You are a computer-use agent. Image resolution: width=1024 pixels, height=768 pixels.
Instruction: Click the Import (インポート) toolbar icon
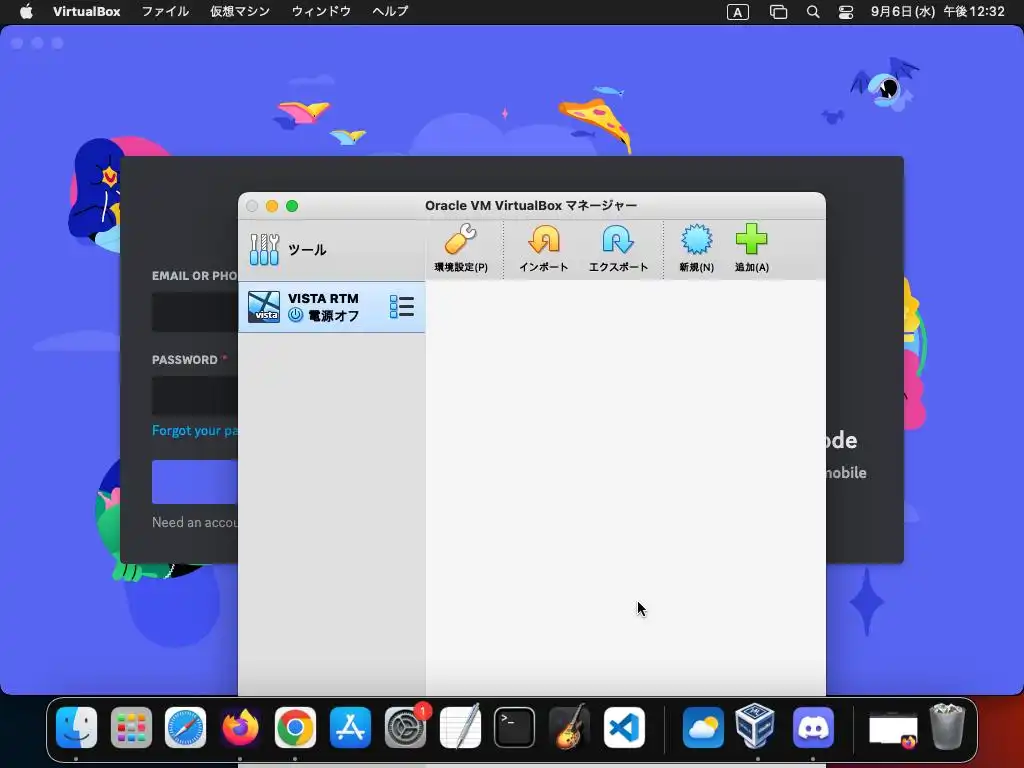pos(543,248)
